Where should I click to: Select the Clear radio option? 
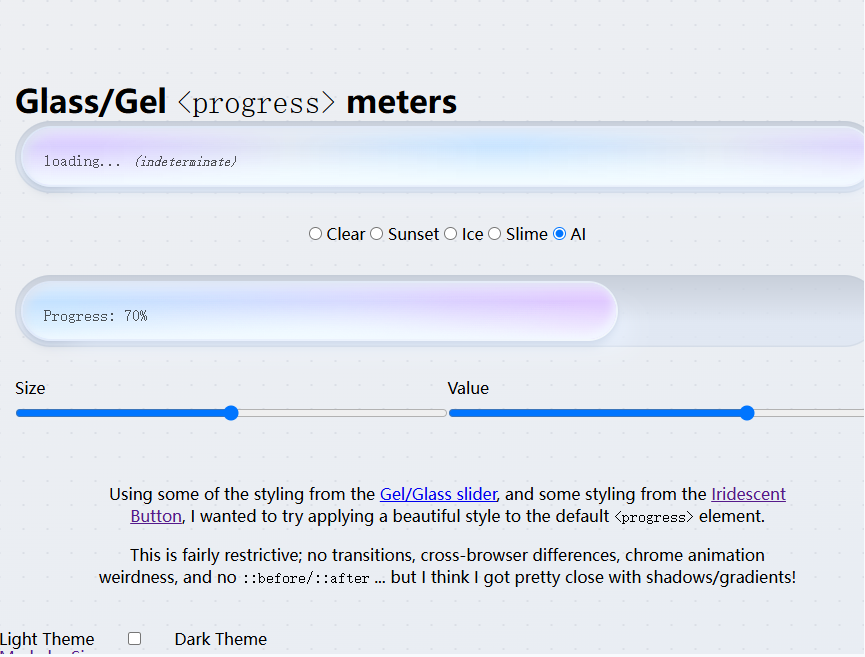(316, 234)
